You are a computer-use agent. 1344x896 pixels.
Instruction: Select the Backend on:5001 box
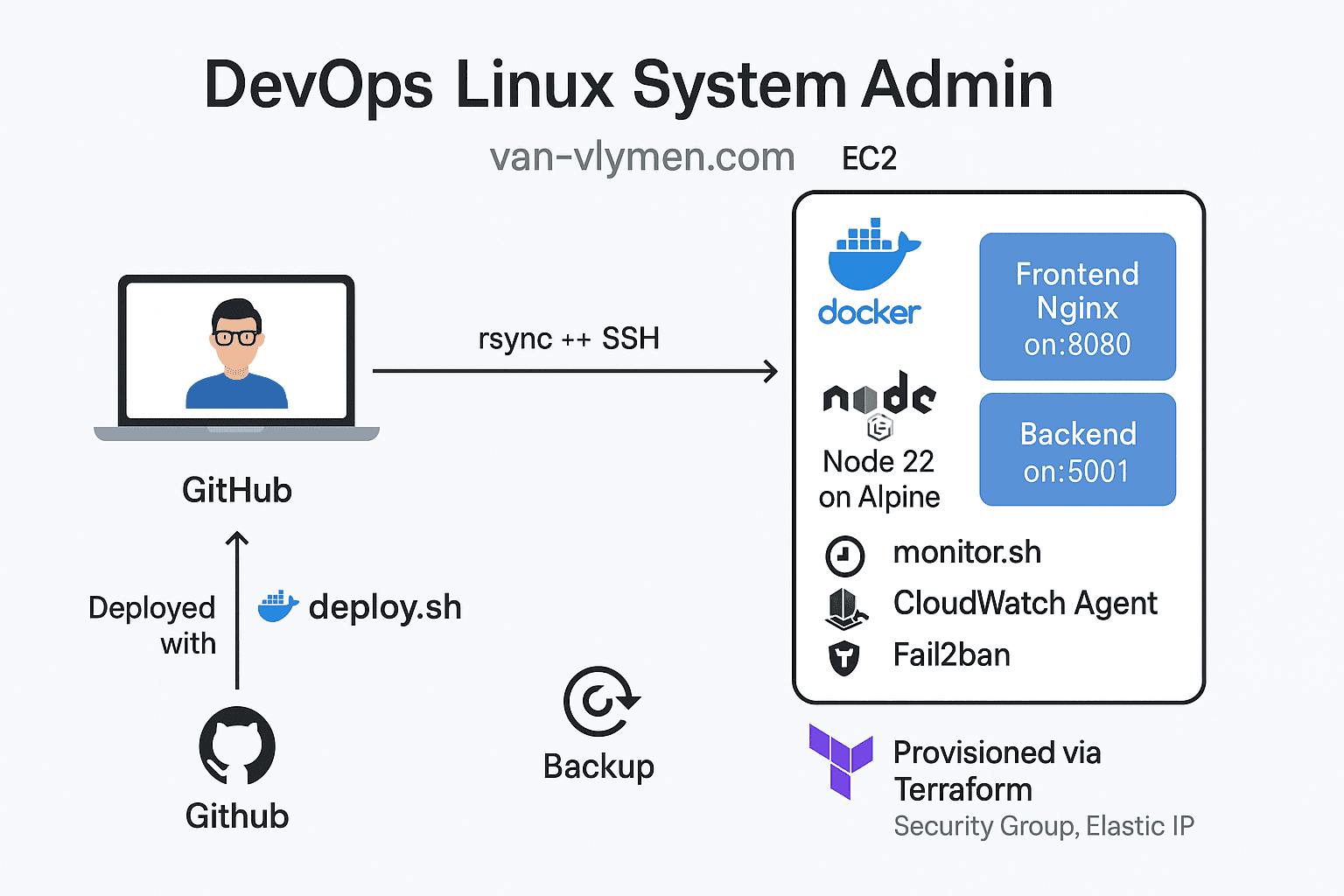1077,450
